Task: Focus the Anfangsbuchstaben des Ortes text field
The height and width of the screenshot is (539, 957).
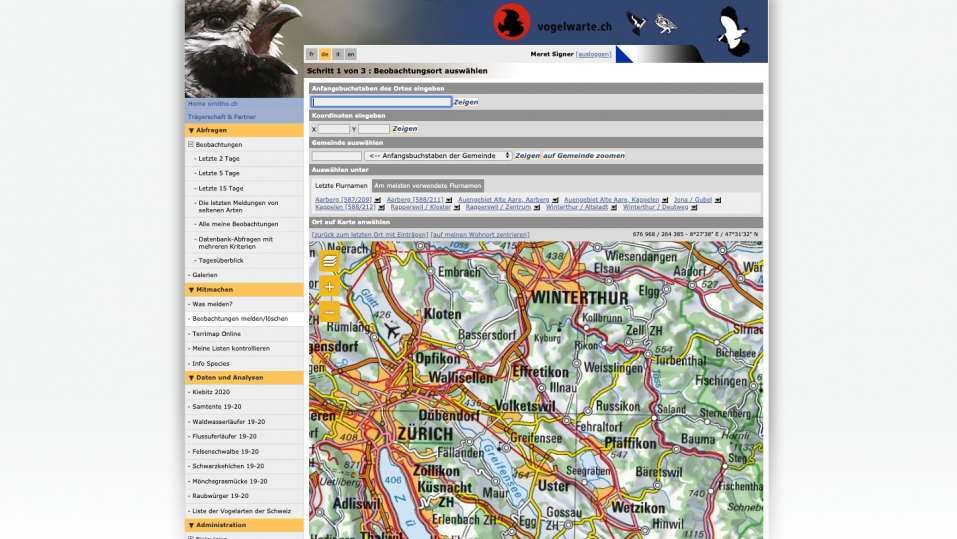Action: (381, 102)
